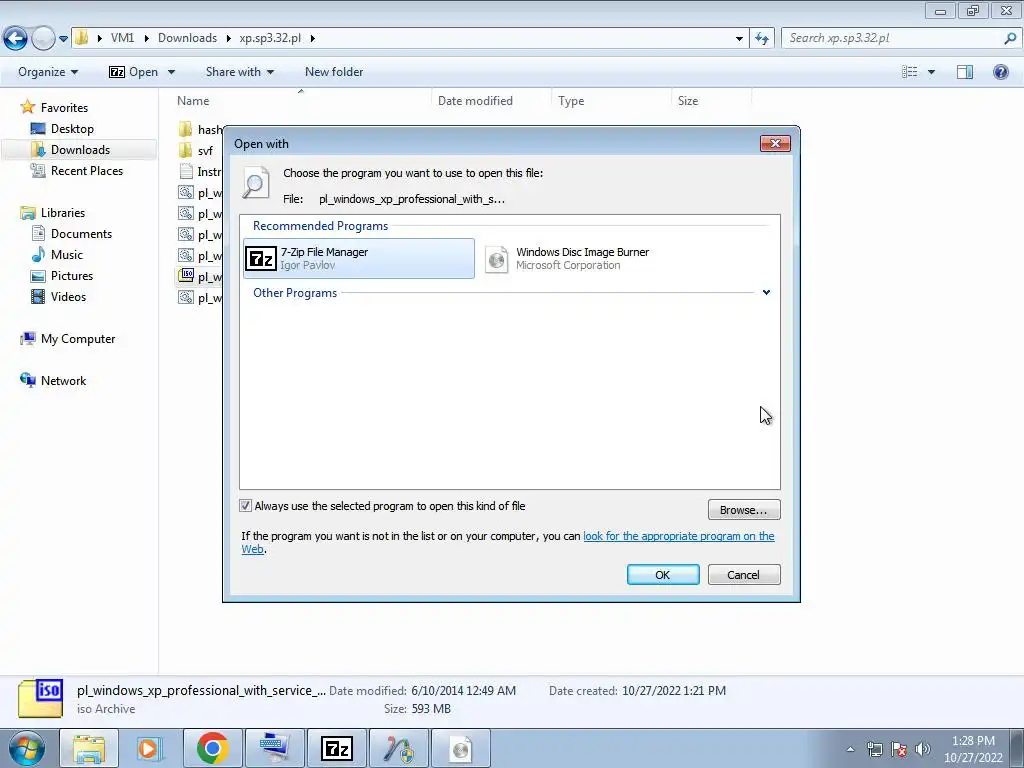1024x768 pixels.
Task: Open Explorer help icon
Action: point(1000,72)
